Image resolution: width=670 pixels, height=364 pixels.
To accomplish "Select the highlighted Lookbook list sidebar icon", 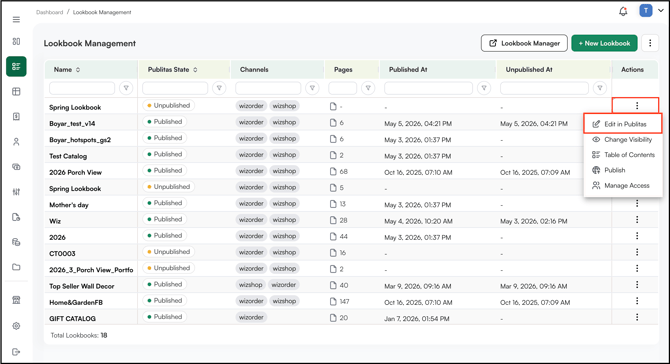I will click(x=16, y=66).
